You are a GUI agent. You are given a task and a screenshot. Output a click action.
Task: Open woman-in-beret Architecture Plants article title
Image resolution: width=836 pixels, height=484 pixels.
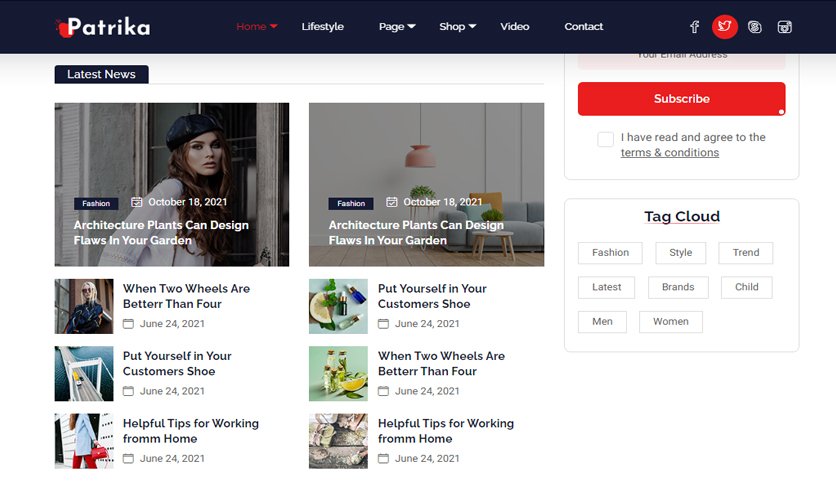161,232
